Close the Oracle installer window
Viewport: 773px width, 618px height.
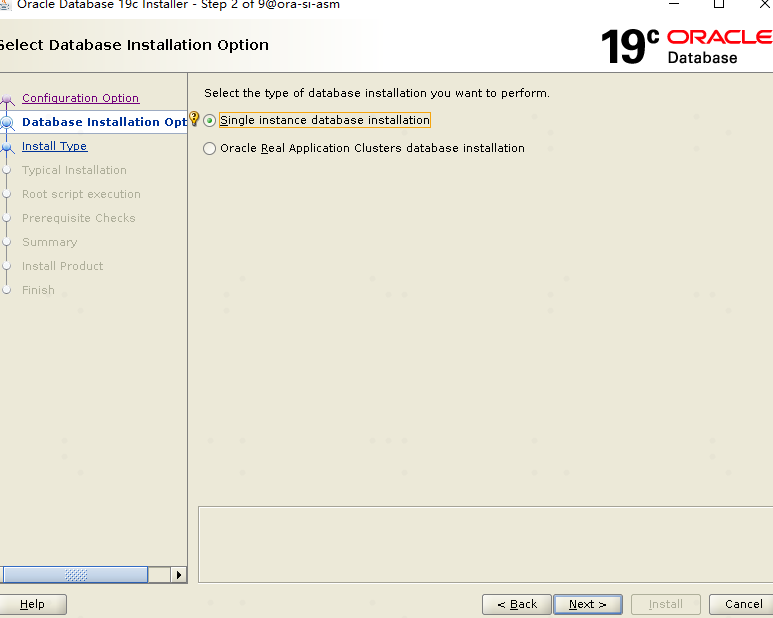coord(765,4)
